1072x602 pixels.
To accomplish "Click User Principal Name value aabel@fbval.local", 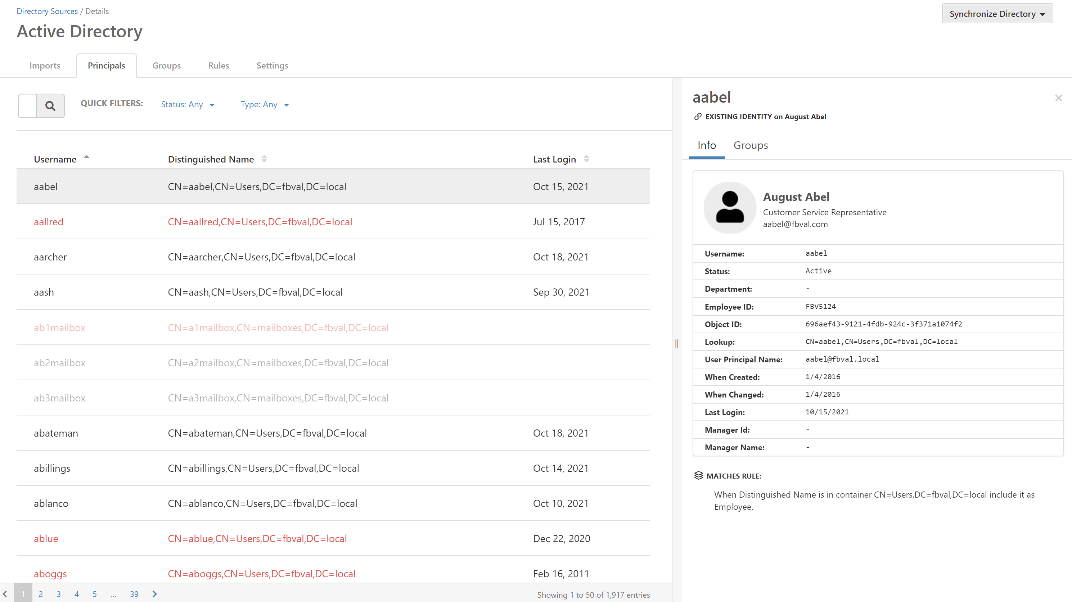I will point(842,359).
